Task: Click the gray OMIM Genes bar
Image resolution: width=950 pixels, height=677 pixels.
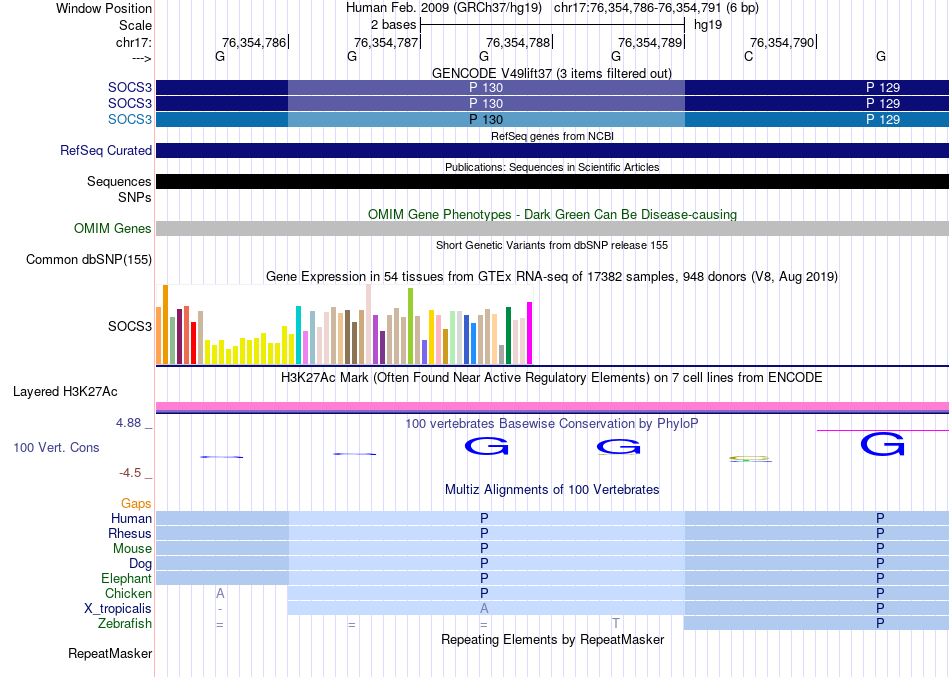Action: point(552,228)
